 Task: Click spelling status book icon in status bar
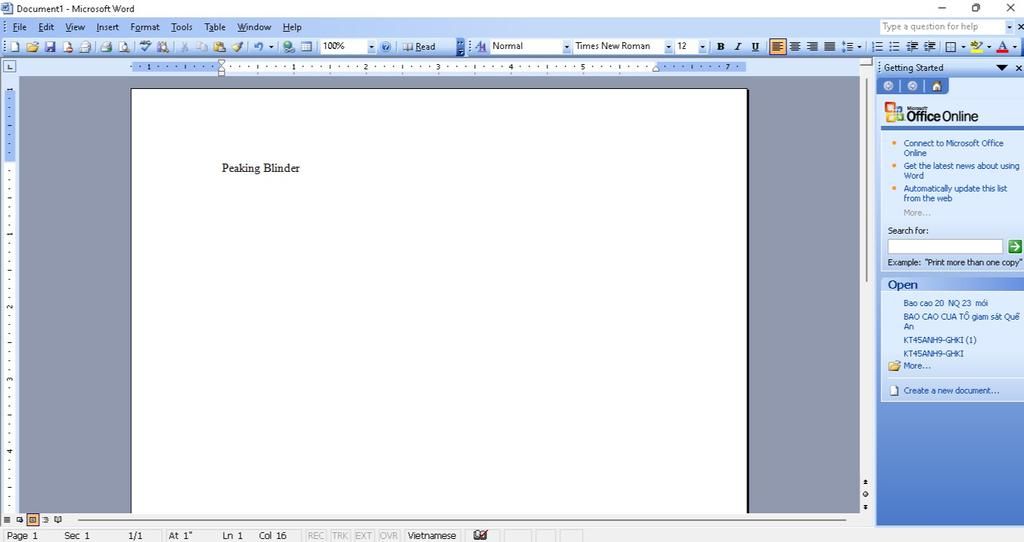tap(480, 535)
